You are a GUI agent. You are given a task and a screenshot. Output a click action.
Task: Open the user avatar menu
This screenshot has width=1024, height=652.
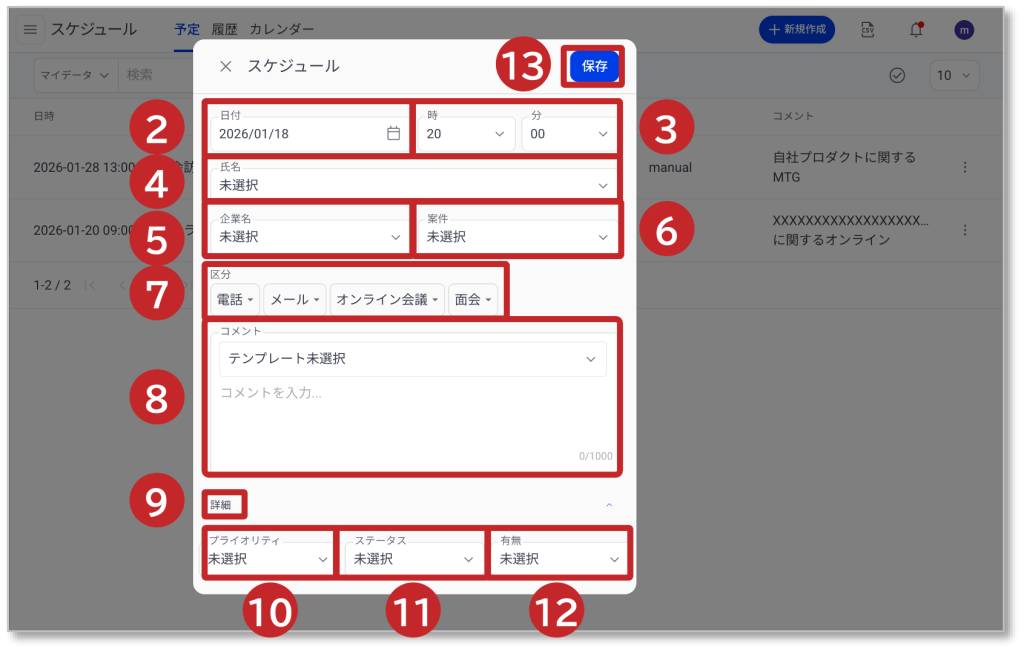coord(964,30)
